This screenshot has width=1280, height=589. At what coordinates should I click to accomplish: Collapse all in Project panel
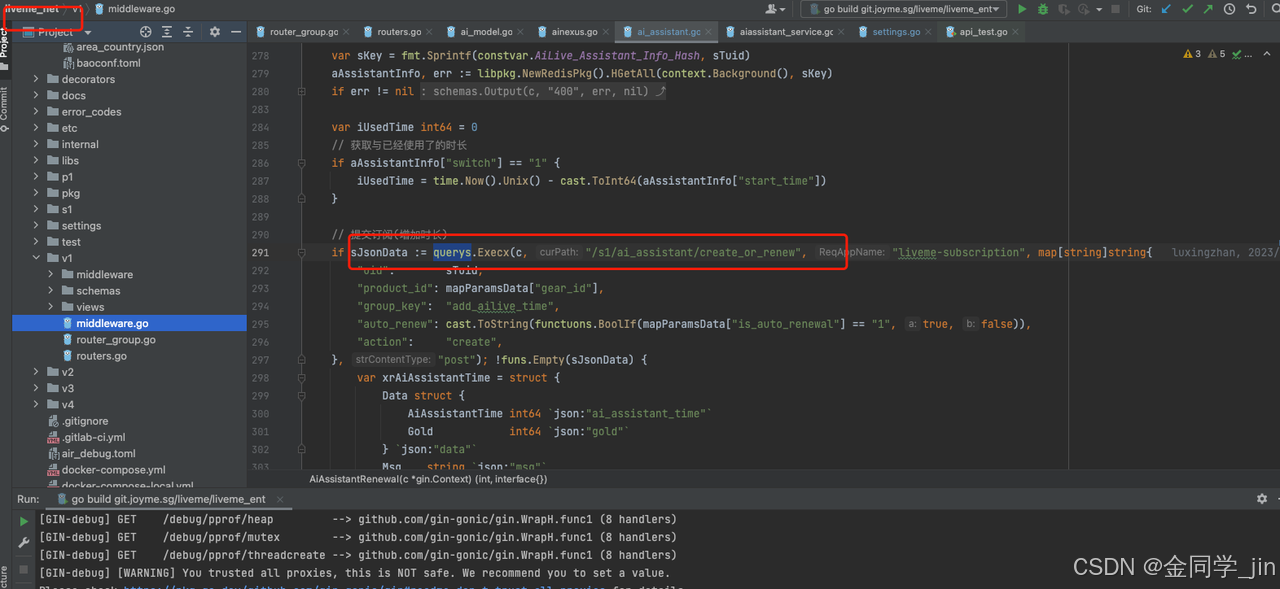tap(188, 32)
